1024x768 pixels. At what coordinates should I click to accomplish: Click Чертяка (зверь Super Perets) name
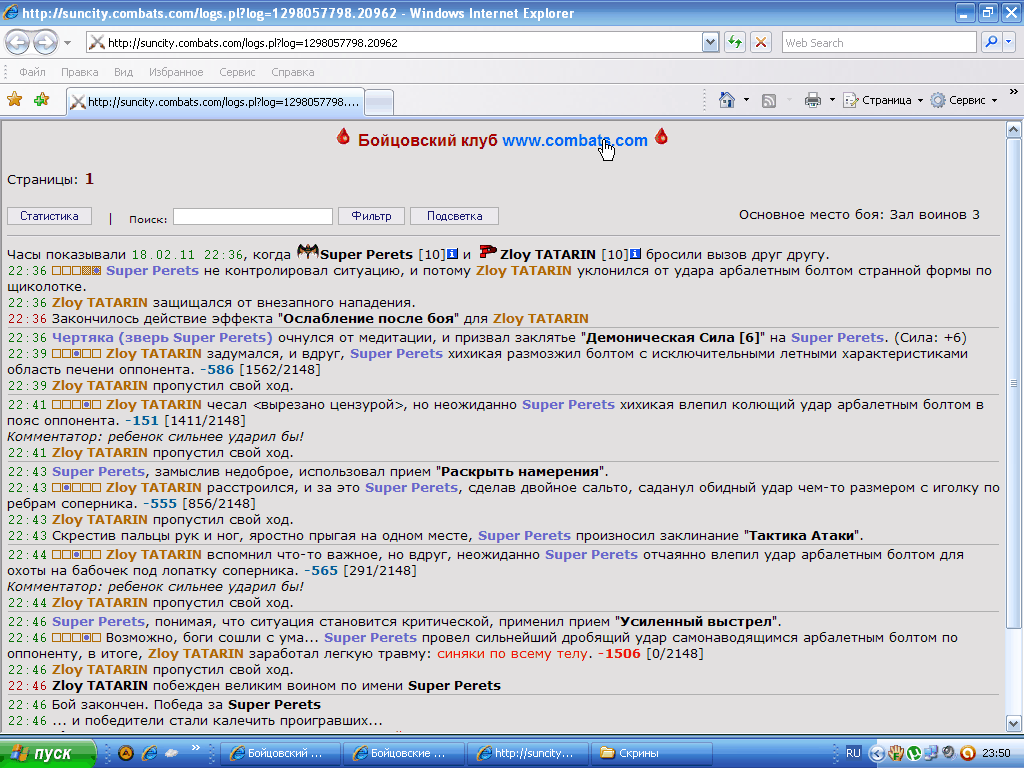pos(162,338)
